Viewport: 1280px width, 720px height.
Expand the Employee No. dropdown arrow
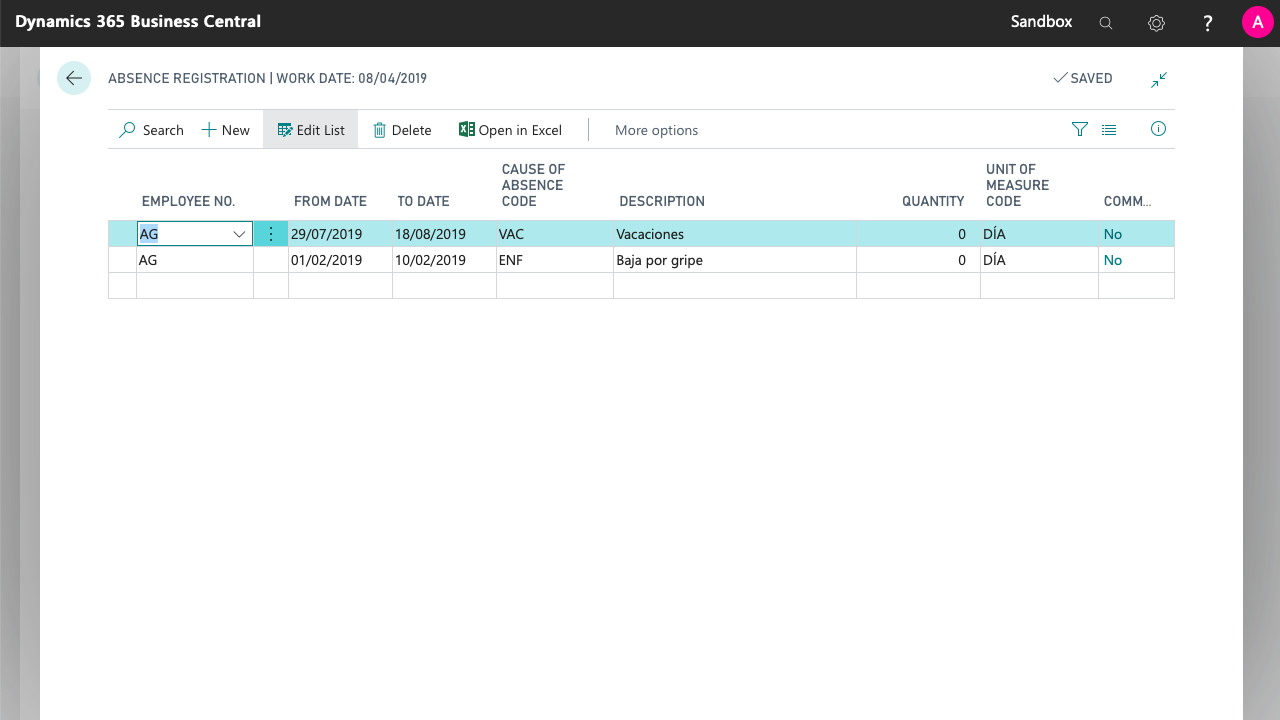[240, 234]
